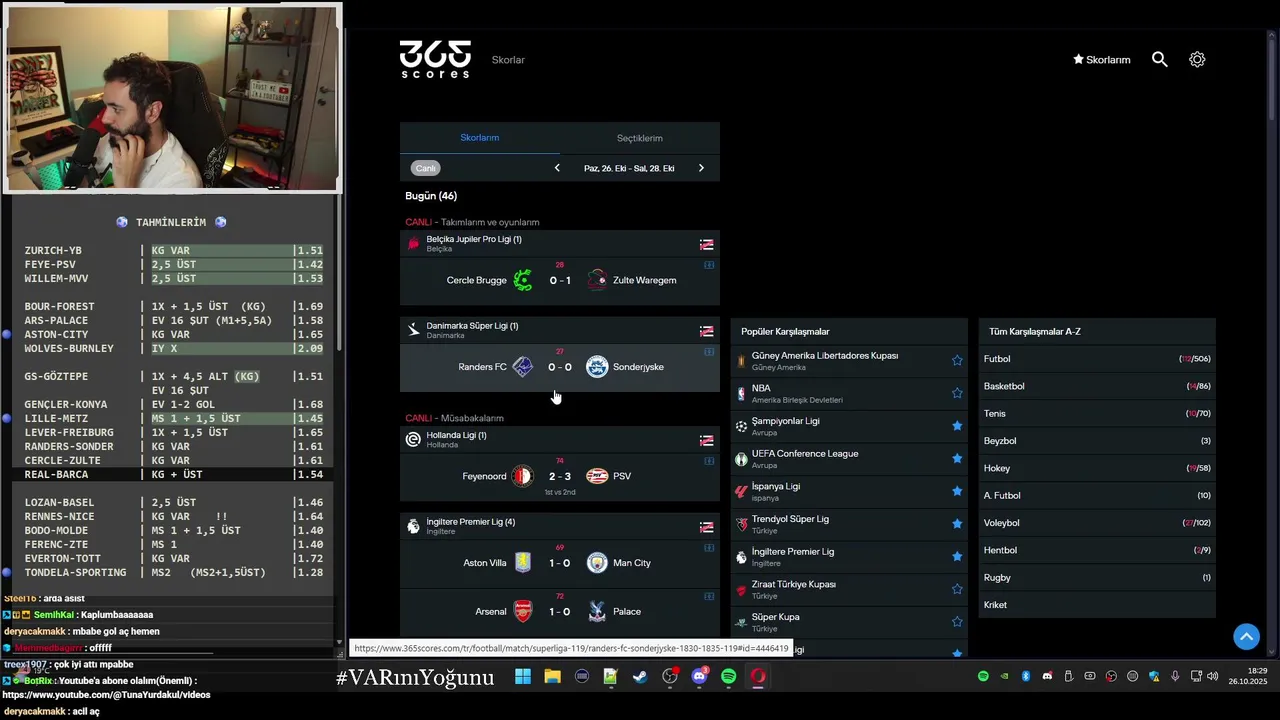The height and width of the screenshot is (720, 1280).
Task: Open the Danimarka Süper Ligi (1) league header
Action: pyautogui.click(x=559, y=330)
